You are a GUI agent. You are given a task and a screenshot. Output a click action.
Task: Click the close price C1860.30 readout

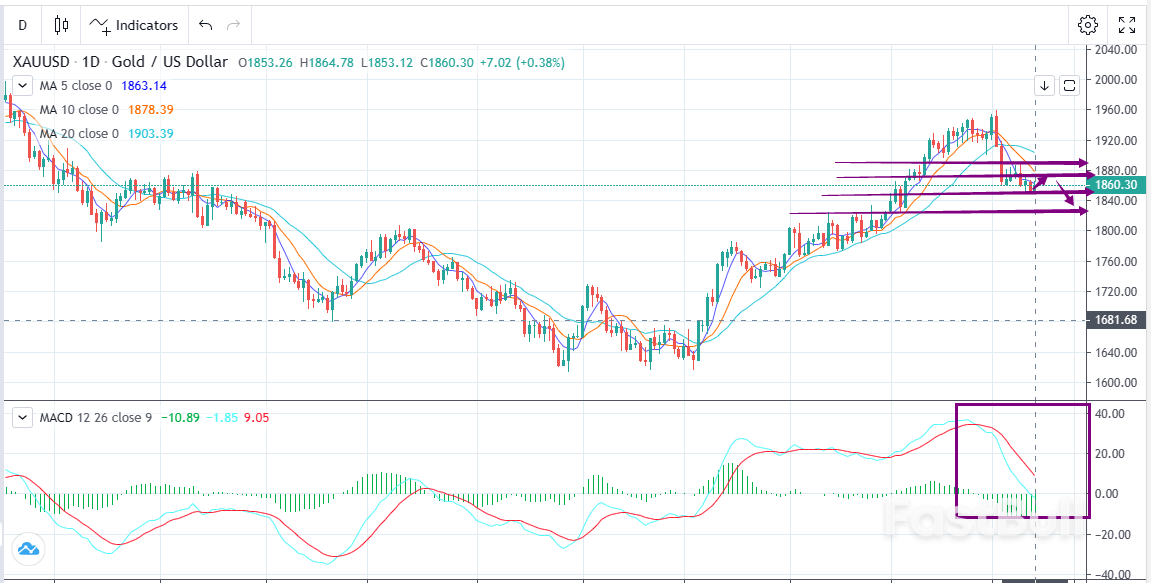(446, 63)
